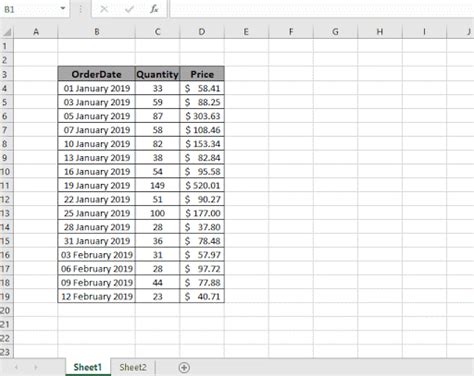
Task: Click the price cell $ 37.80
Action: coord(202,227)
